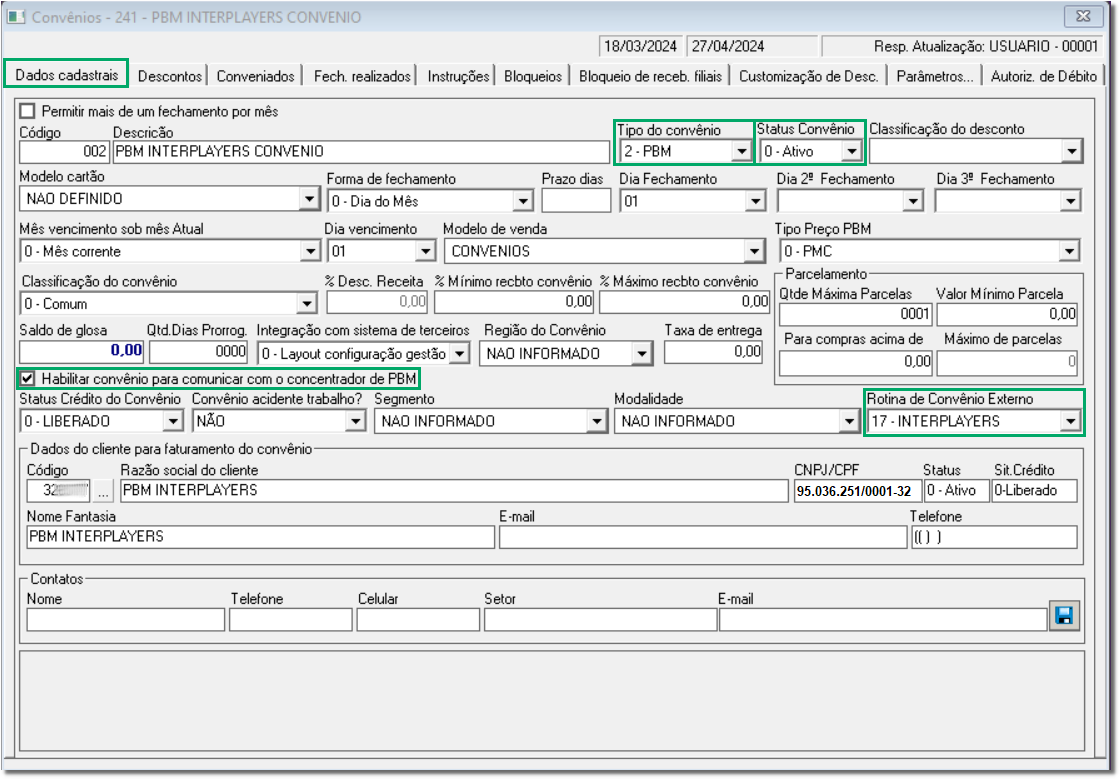
Task: Expand the Dia 2º Fechamento dropdown
Action: 913,201
